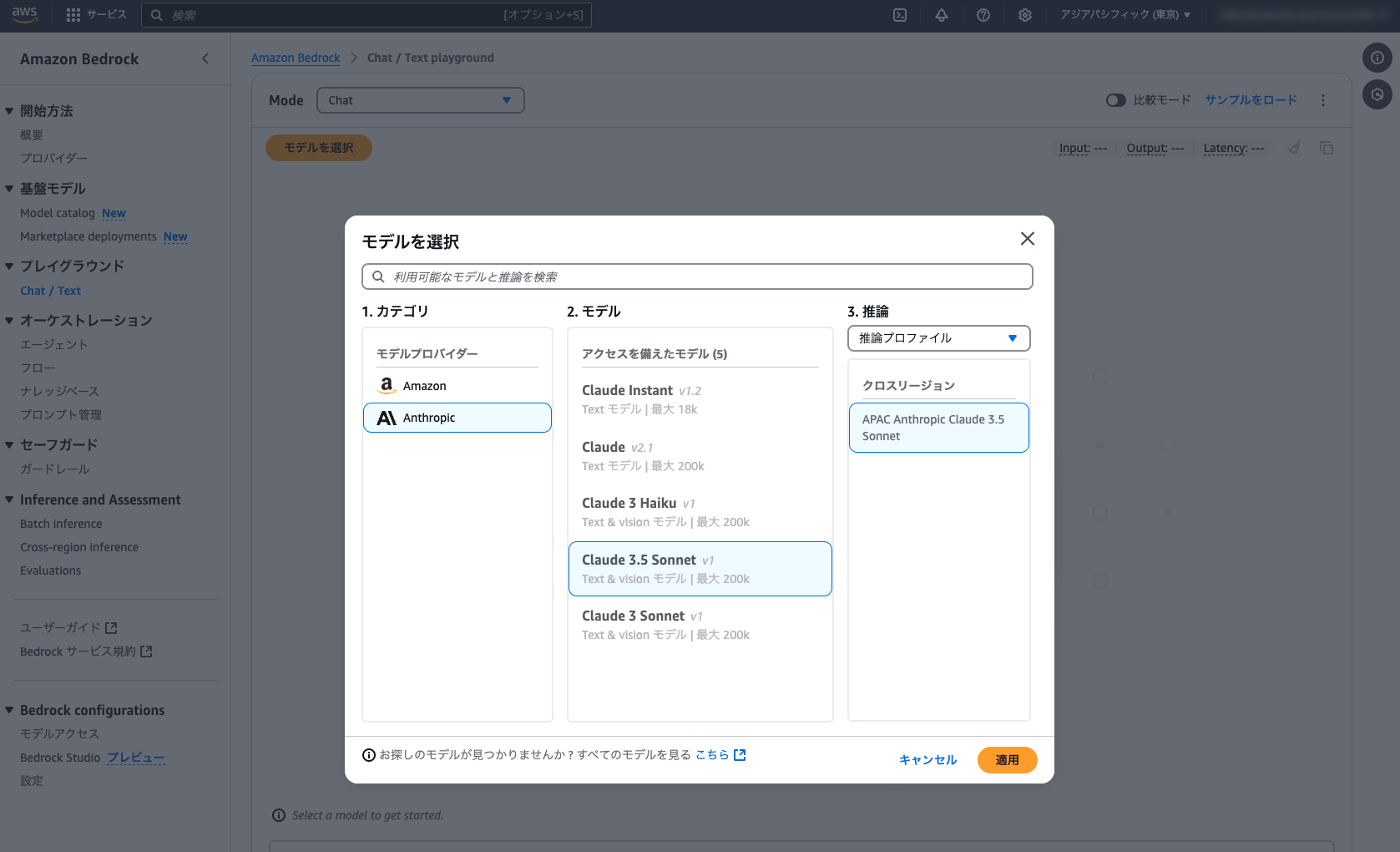Click the サンプルをロード link
Image resolution: width=1400 pixels, height=852 pixels.
[x=1251, y=100]
